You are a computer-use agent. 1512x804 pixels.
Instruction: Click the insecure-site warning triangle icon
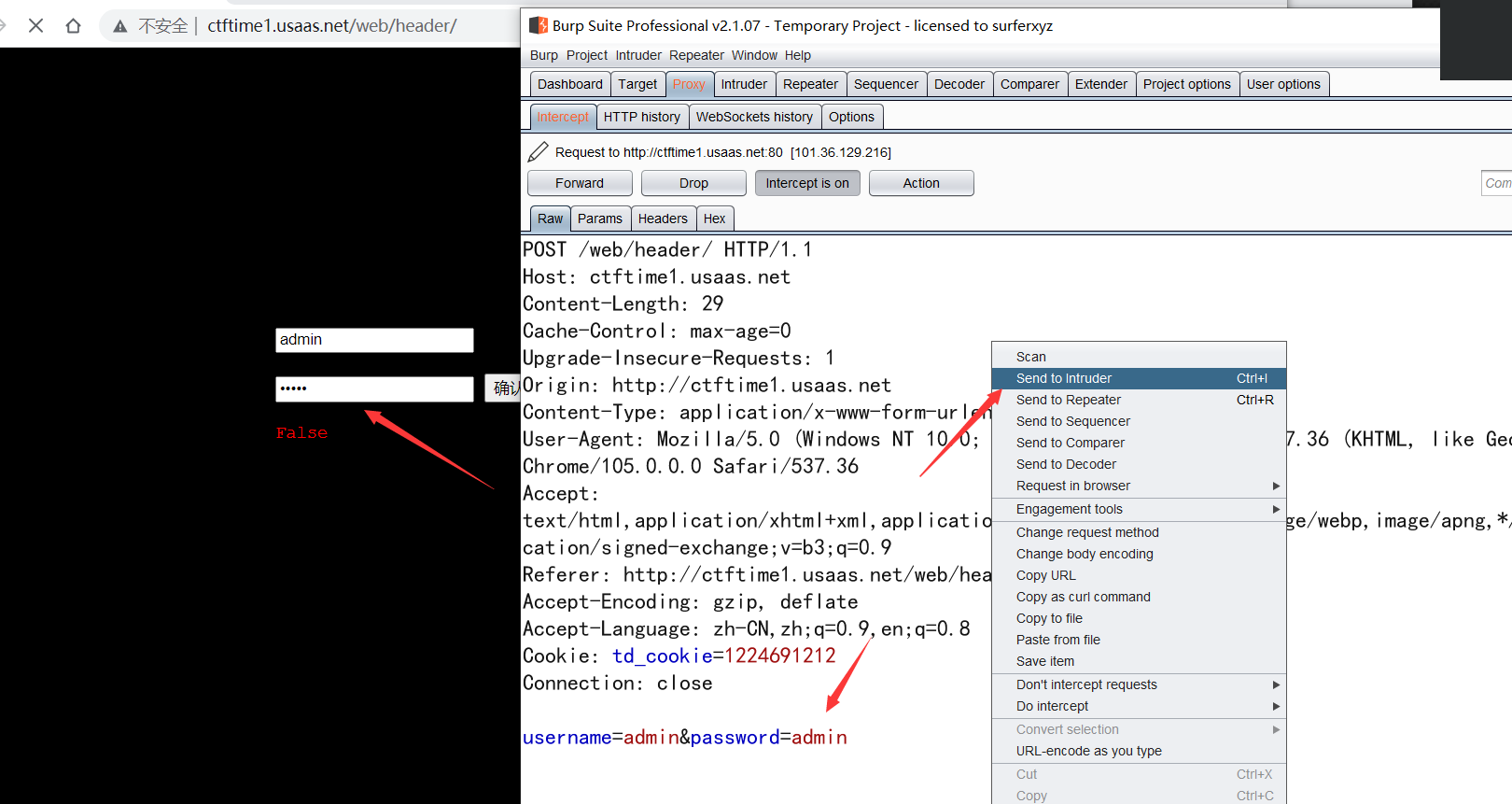[120, 26]
